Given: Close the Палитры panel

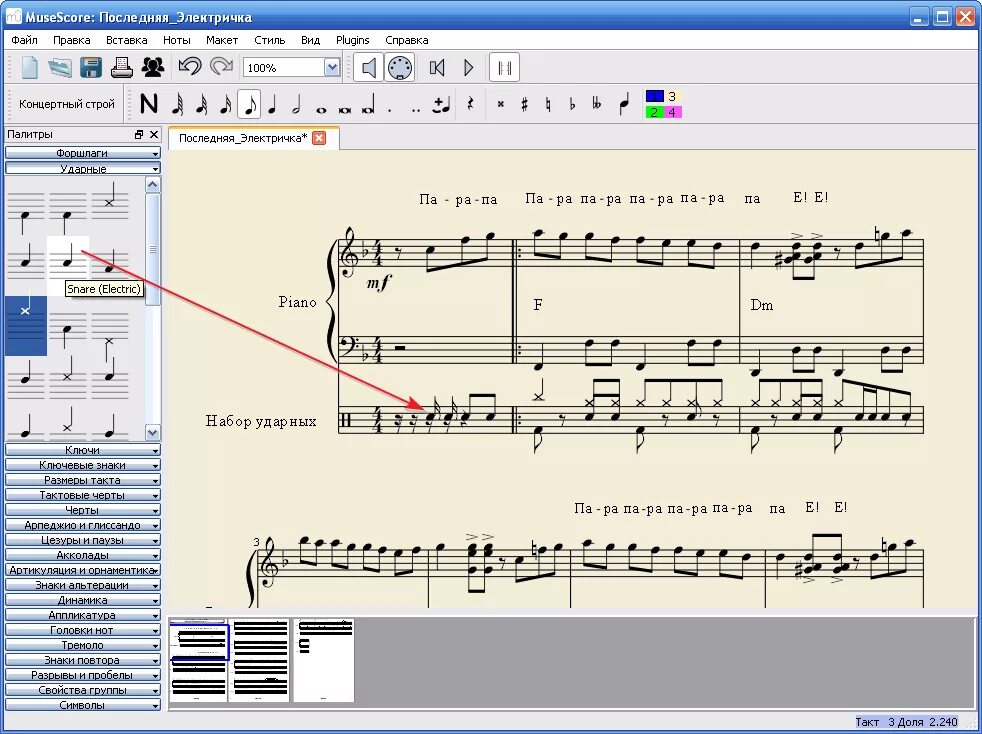Looking at the screenshot, I should pos(154,134).
